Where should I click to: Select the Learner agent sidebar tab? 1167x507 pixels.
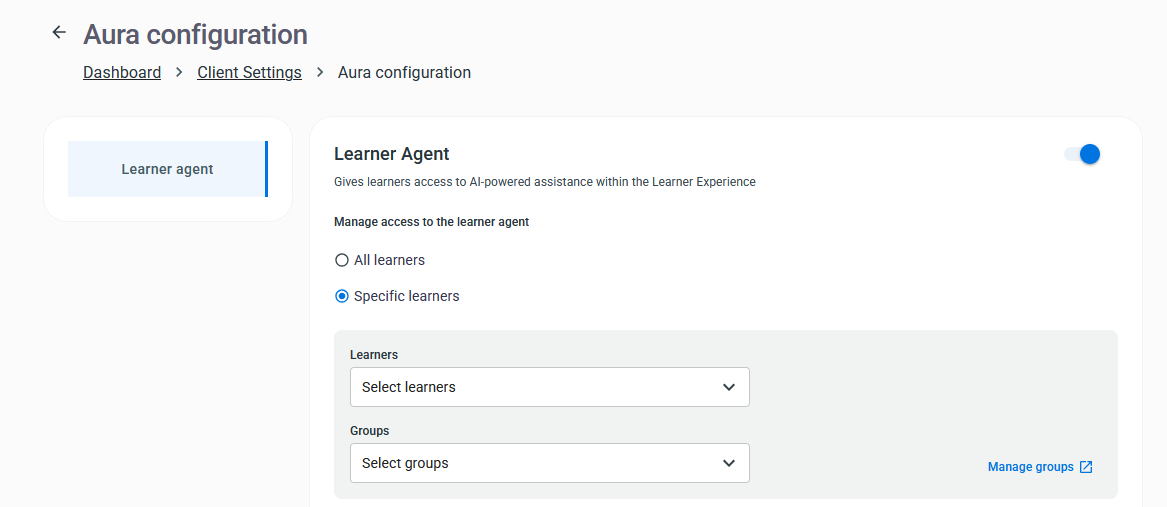tap(167, 169)
